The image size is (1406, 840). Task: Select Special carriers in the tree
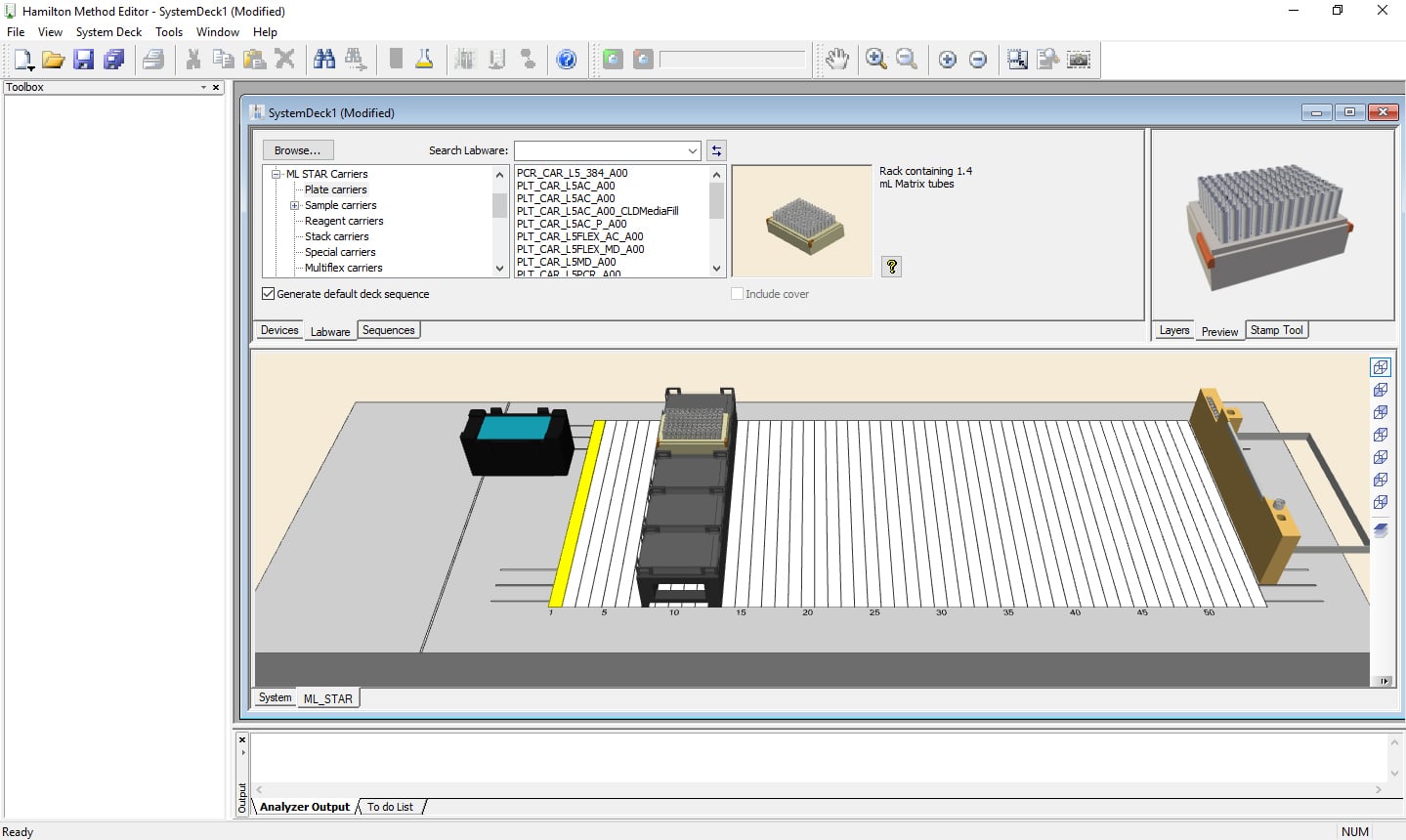(x=340, y=252)
